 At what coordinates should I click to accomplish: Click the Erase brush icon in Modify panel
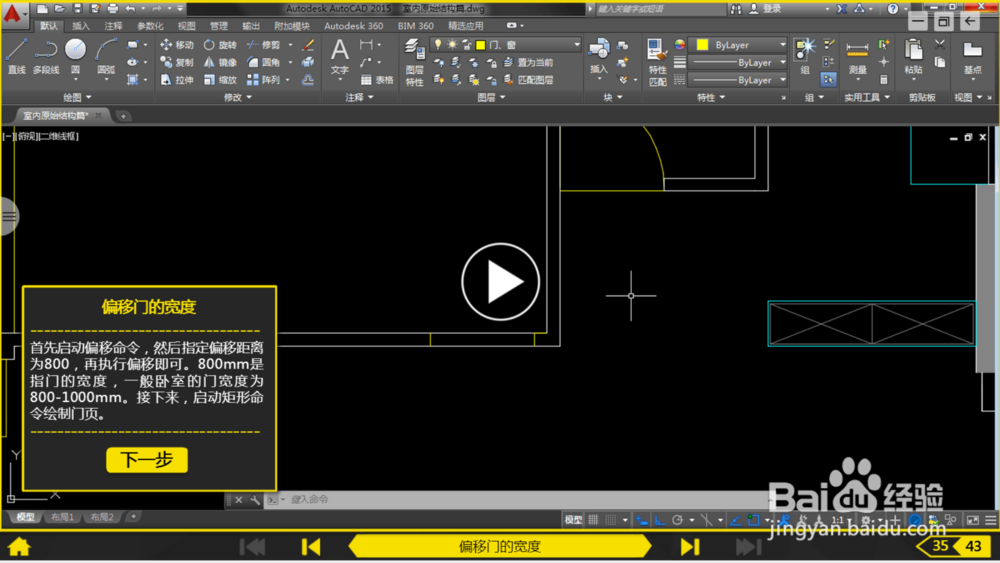pos(308,45)
